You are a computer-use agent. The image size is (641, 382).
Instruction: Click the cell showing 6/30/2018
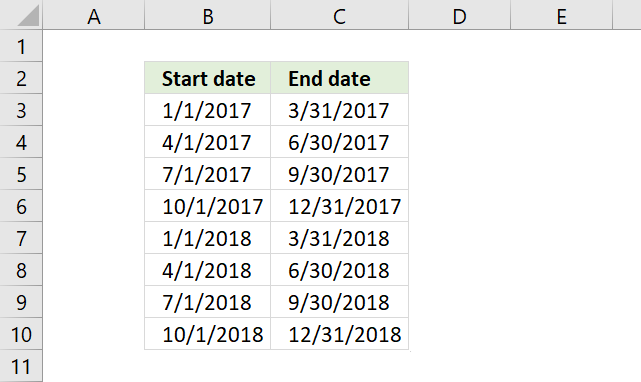tap(339, 270)
